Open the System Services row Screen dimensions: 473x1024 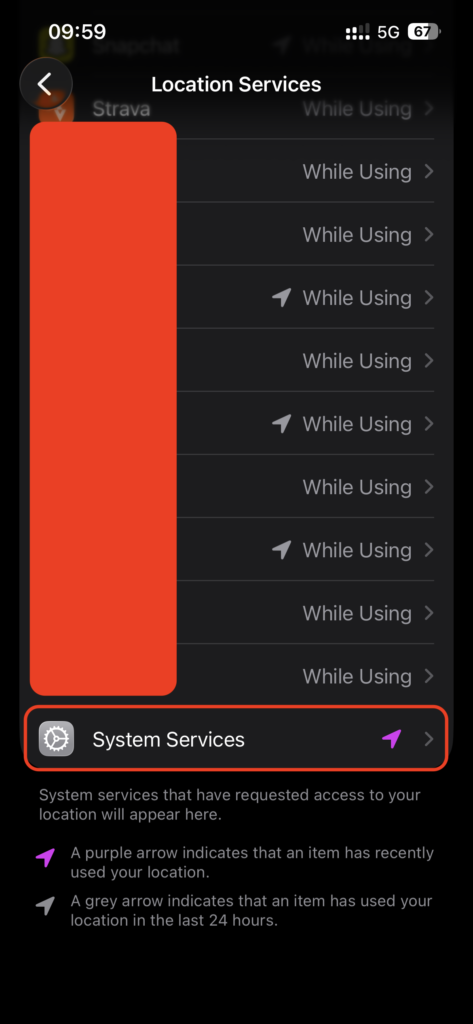coord(236,739)
